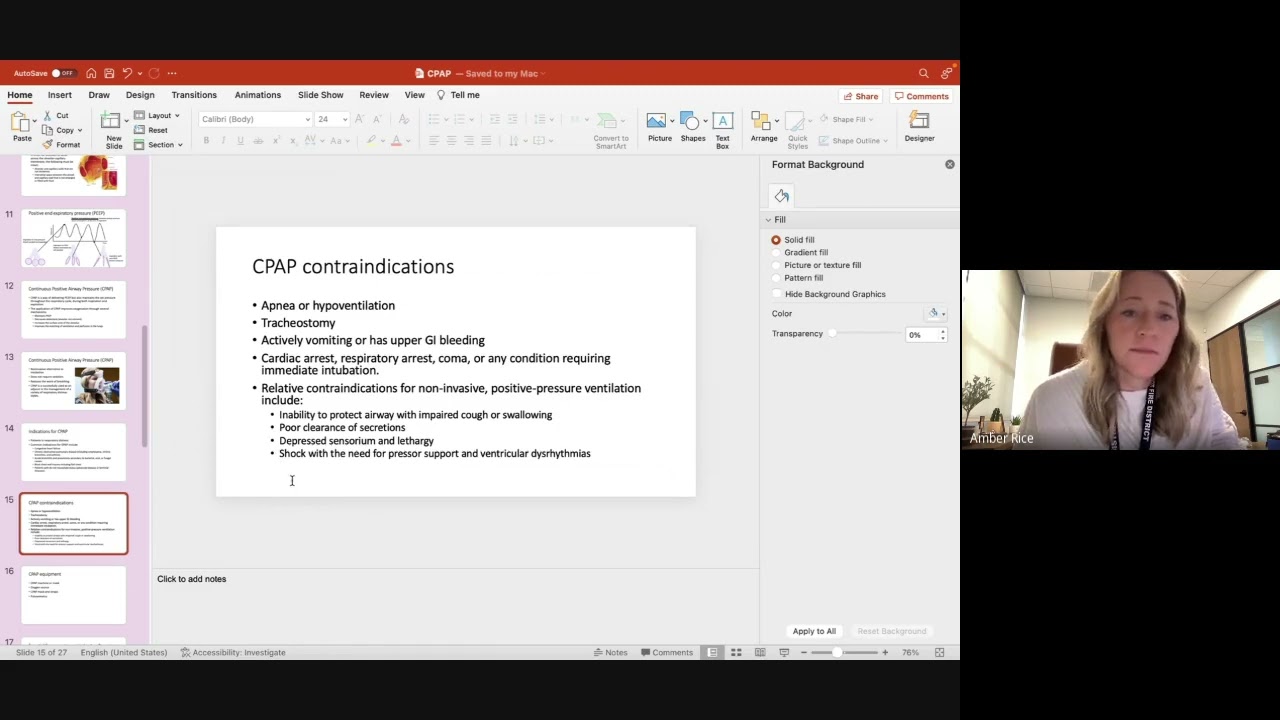Image resolution: width=1280 pixels, height=720 pixels.
Task: Open the Draw ribbon tab
Action: [x=99, y=95]
